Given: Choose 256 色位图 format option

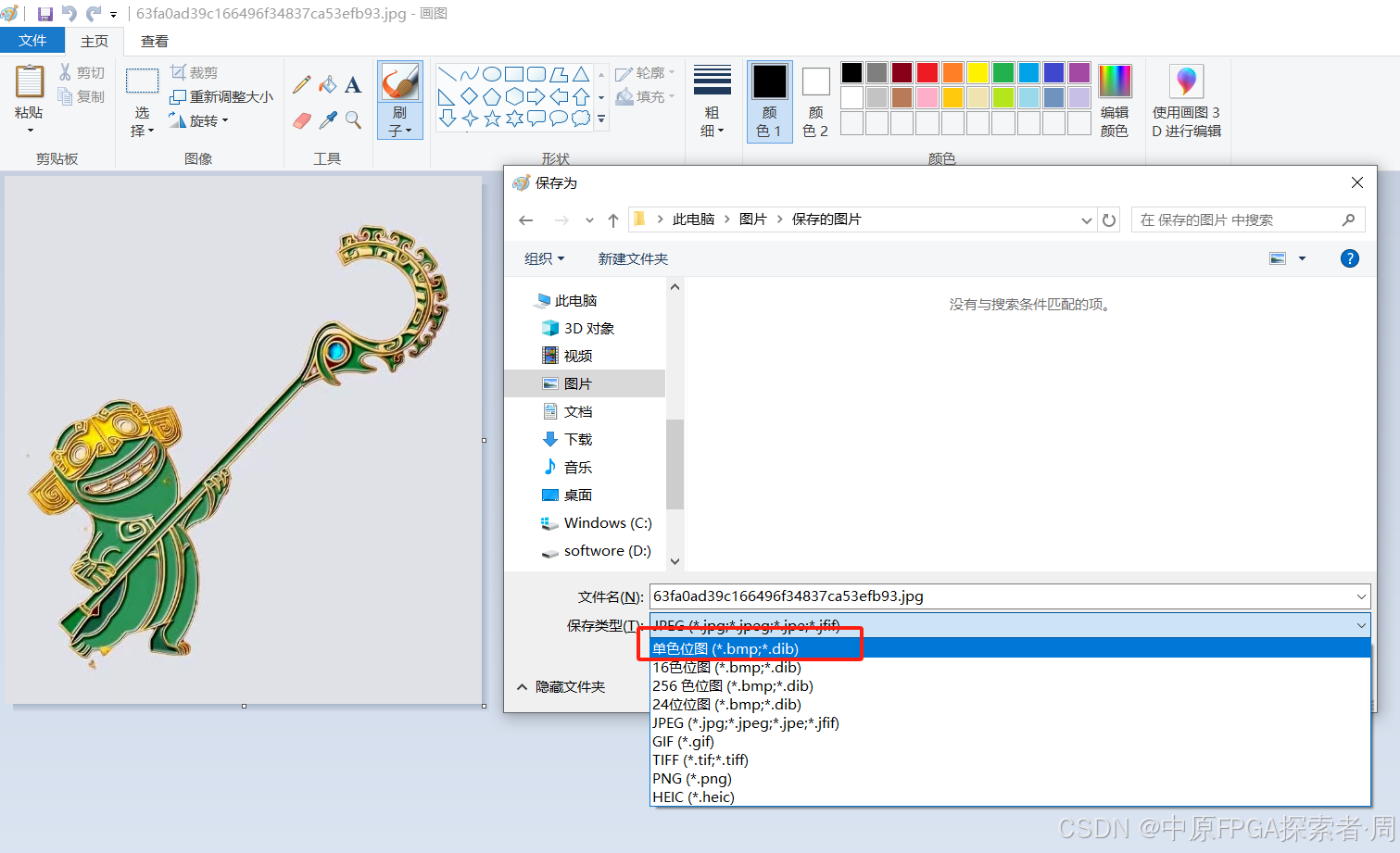Looking at the screenshot, I should [1010, 685].
